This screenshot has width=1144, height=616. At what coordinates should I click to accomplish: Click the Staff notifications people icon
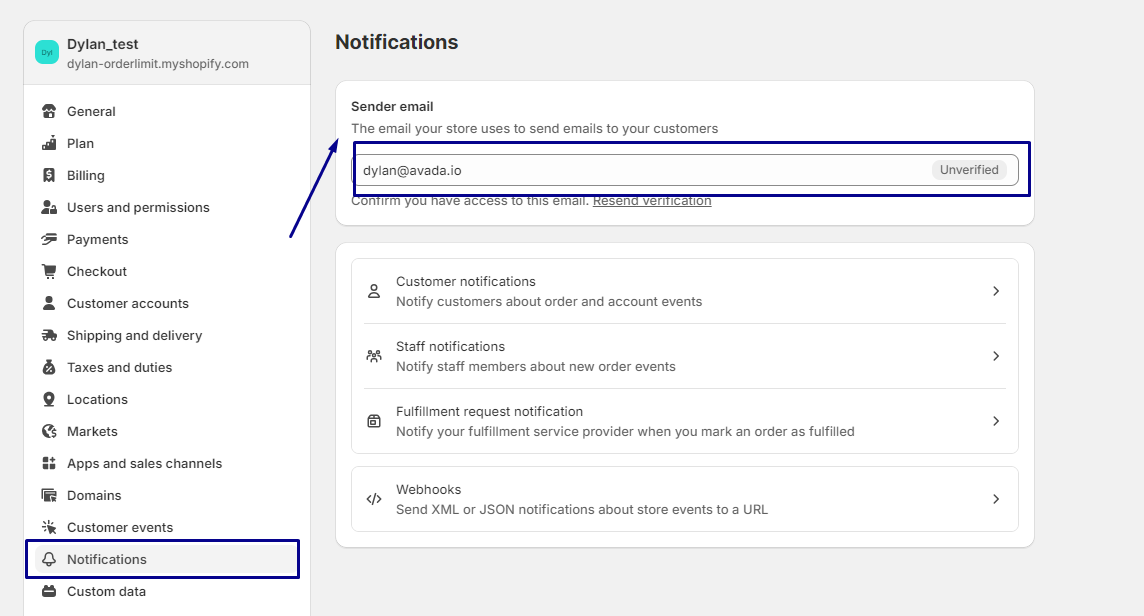click(x=374, y=355)
